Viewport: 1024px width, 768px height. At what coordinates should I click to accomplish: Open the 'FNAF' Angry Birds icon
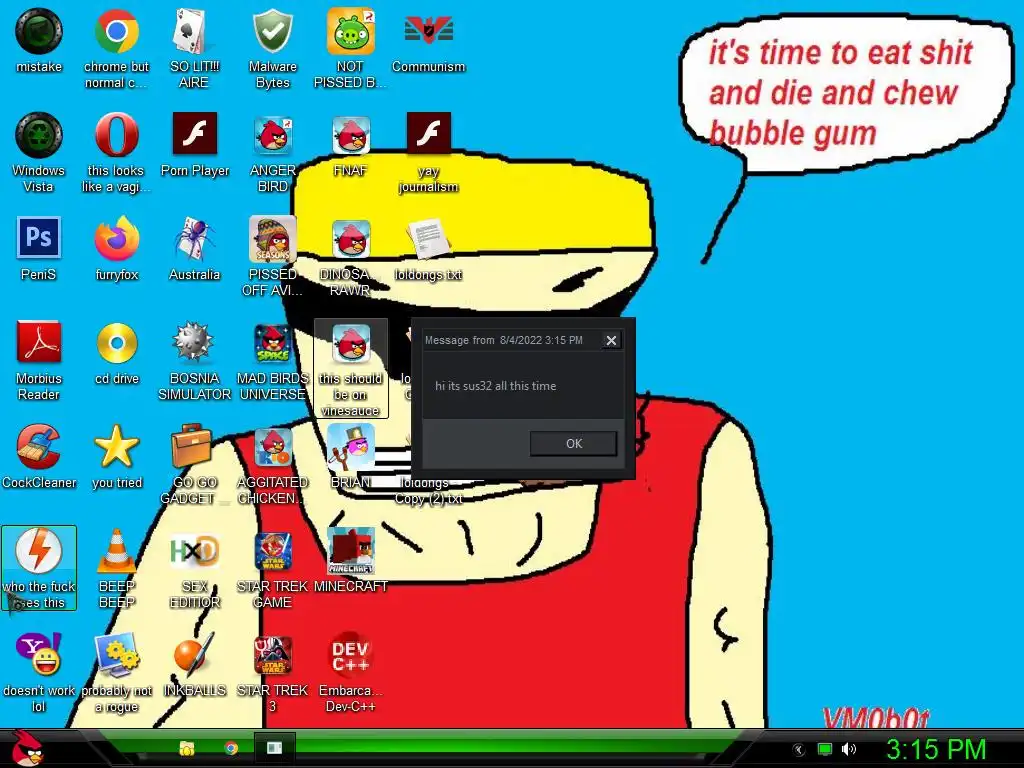[x=351, y=145]
